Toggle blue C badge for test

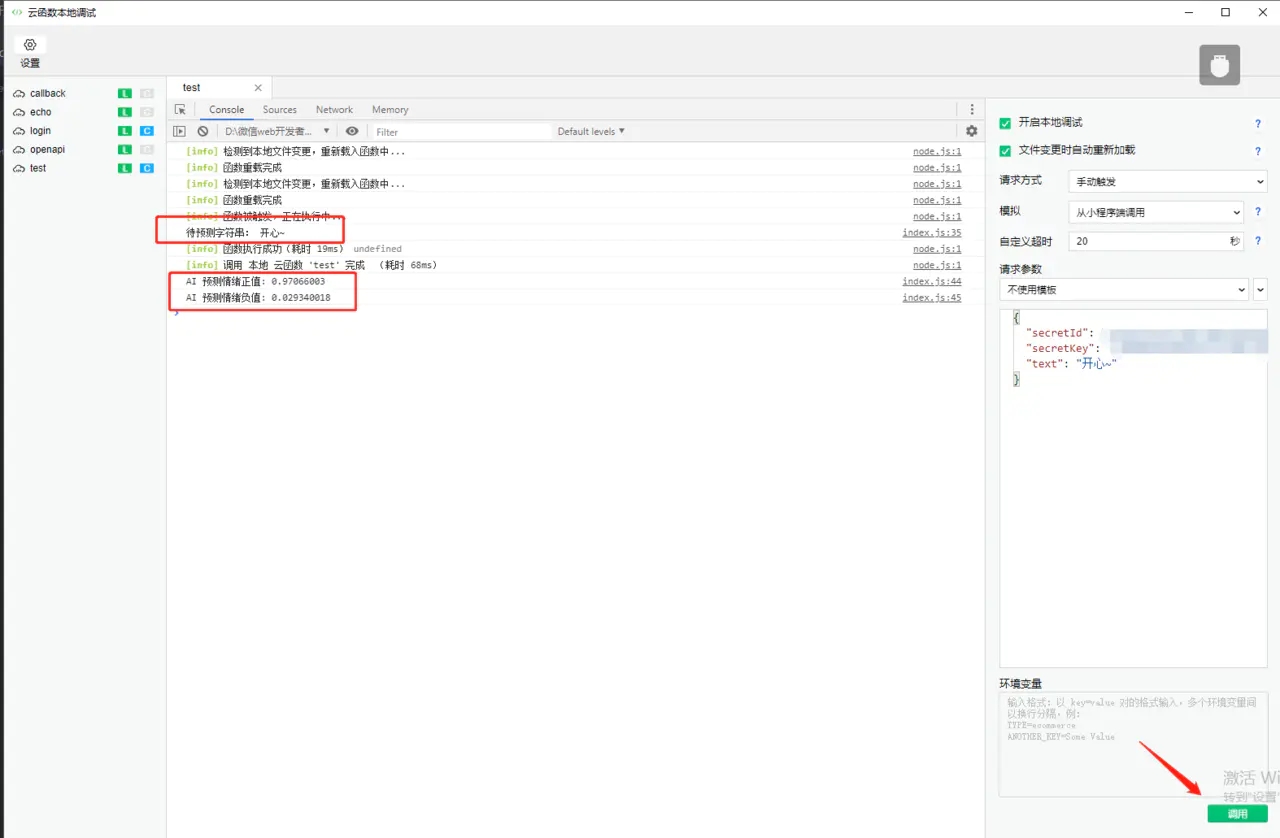click(x=147, y=168)
